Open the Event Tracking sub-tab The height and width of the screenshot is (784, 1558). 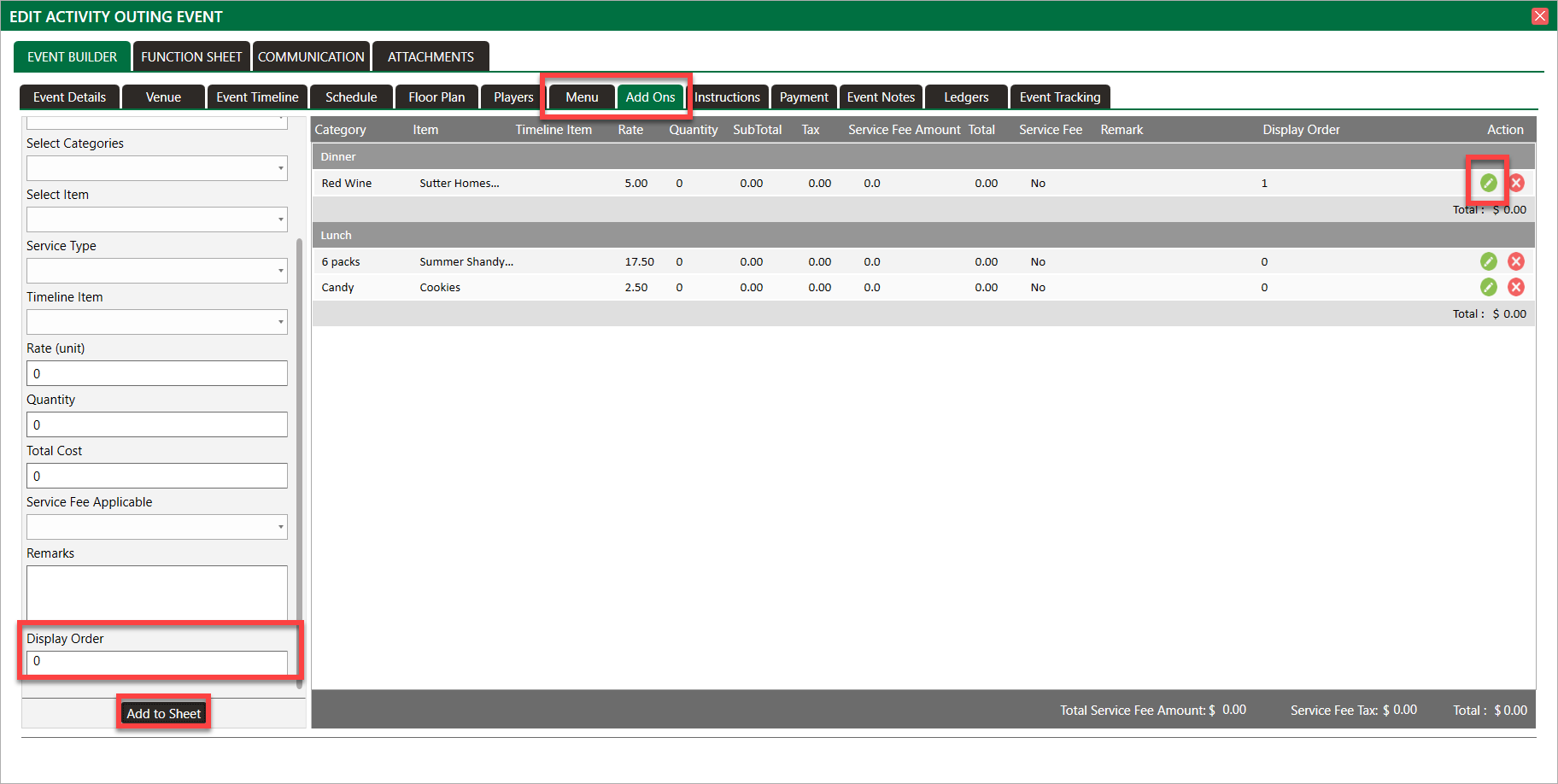click(1059, 97)
